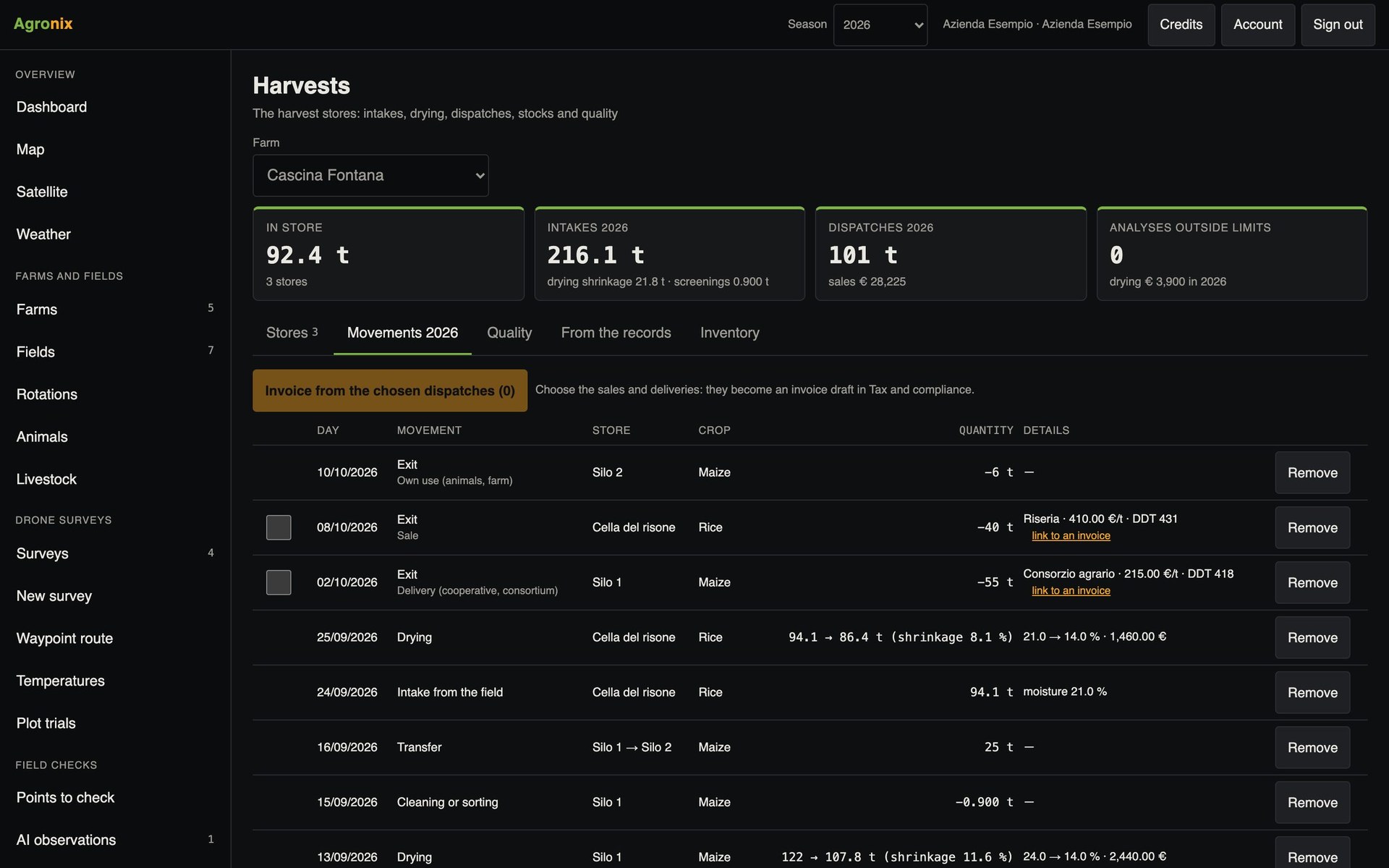Image resolution: width=1389 pixels, height=868 pixels.
Task: Switch to the Quality tab
Action: 509,333
